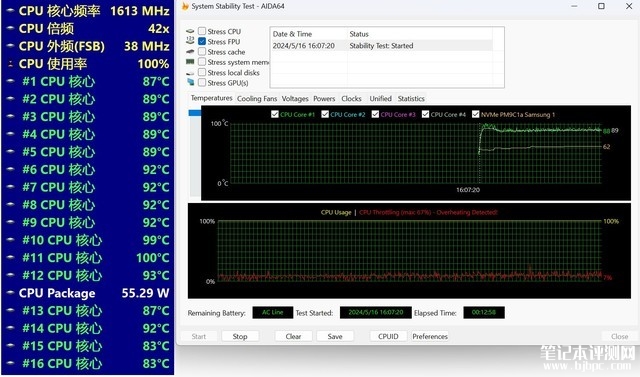Image resolution: width=640 pixels, height=377 pixels.
Task: Enable the Stress cache checkbox
Action: click(202, 51)
